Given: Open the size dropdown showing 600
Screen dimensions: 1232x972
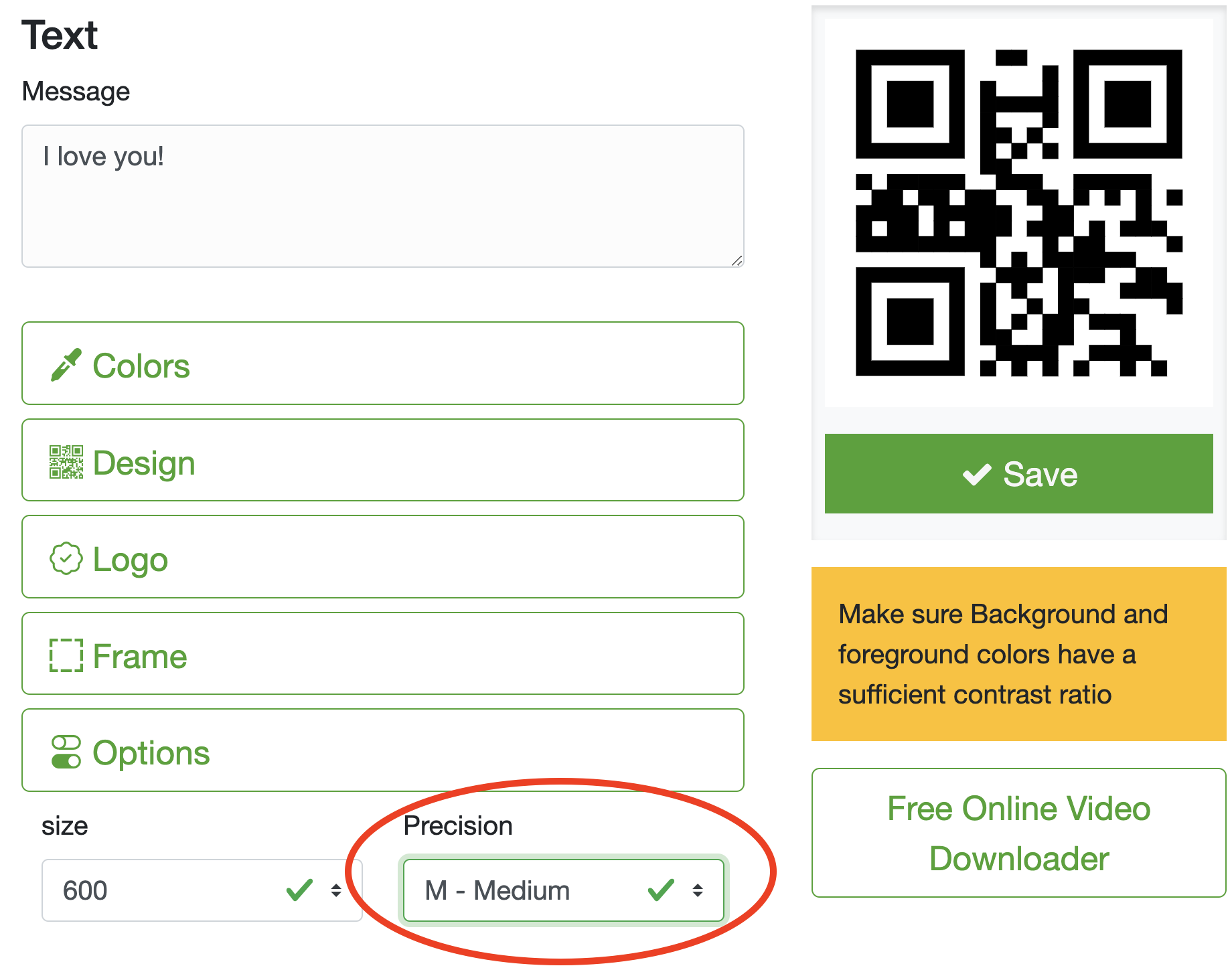Looking at the screenshot, I should (x=202, y=890).
